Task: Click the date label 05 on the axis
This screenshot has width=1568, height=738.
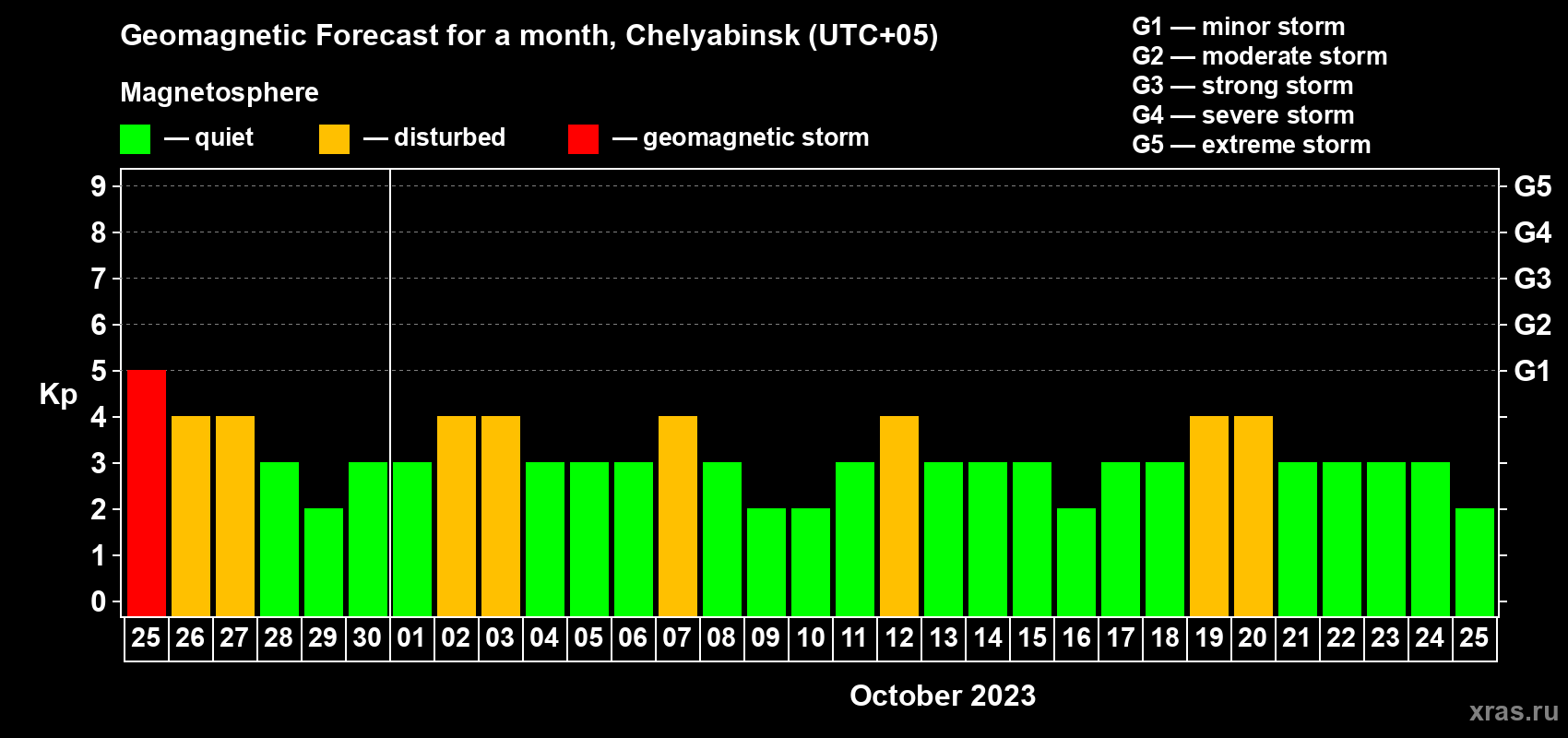Action: click(x=588, y=638)
